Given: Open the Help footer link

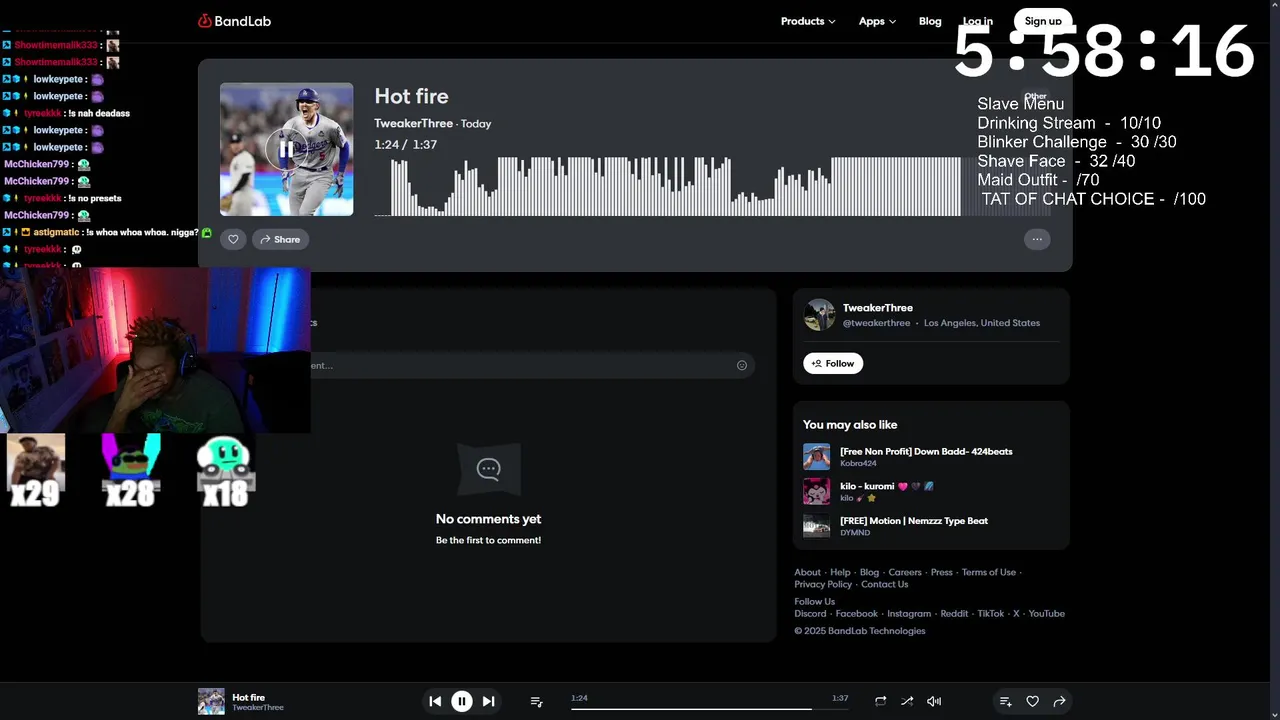Looking at the screenshot, I should pyautogui.click(x=840, y=573).
